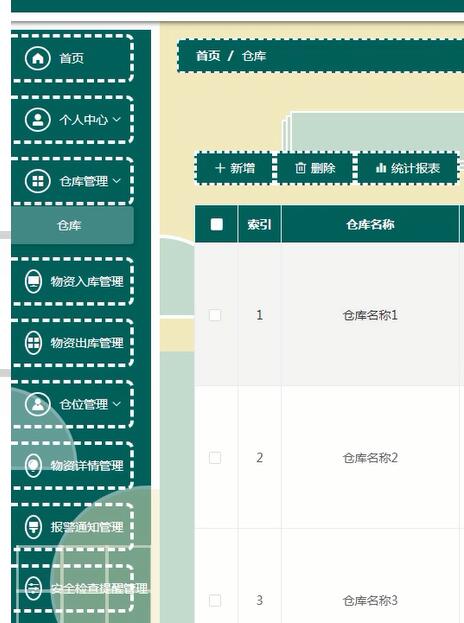The width and height of the screenshot is (464, 623).
Task: Click the user icon for 个人中心
Action: [38, 120]
